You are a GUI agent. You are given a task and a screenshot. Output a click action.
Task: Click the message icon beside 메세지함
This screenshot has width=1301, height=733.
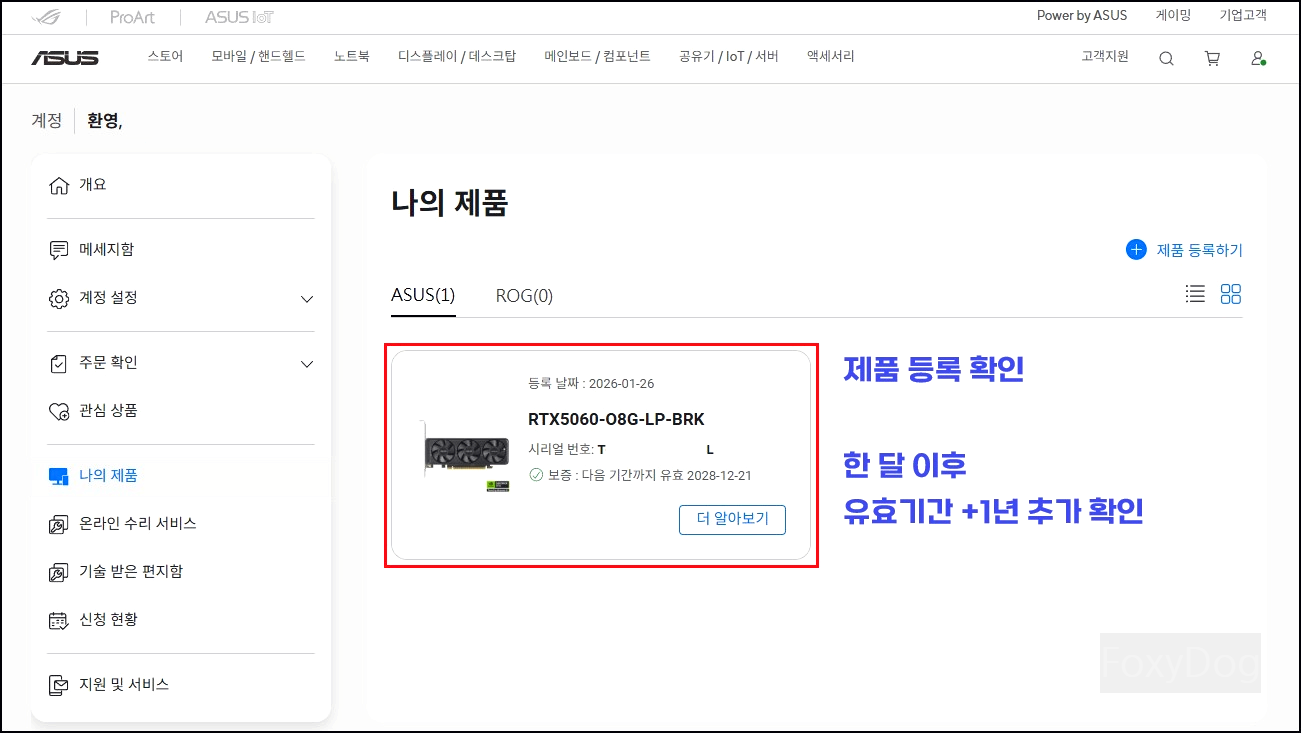(x=59, y=250)
